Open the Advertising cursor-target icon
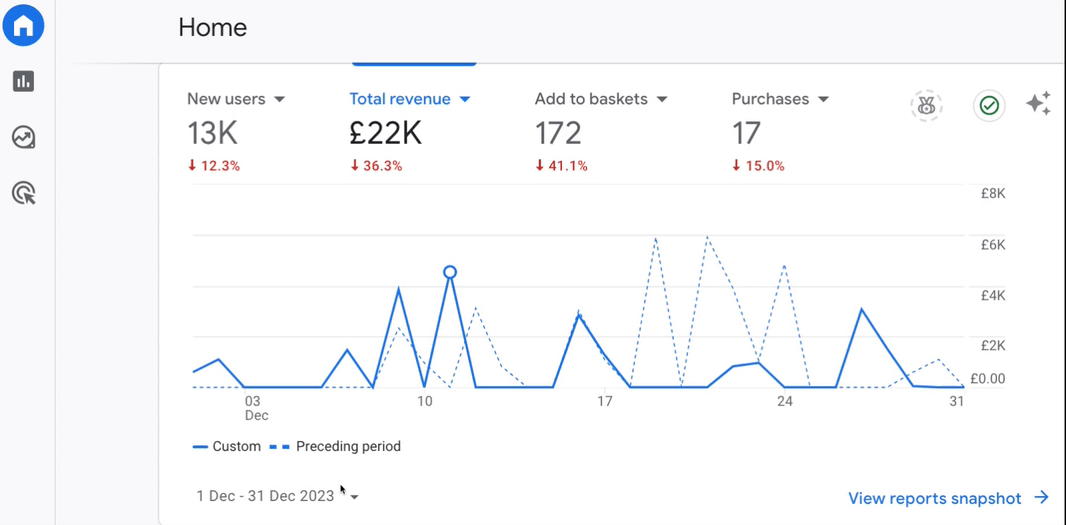The height and width of the screenshot is (525, 1066). [24, 193]
